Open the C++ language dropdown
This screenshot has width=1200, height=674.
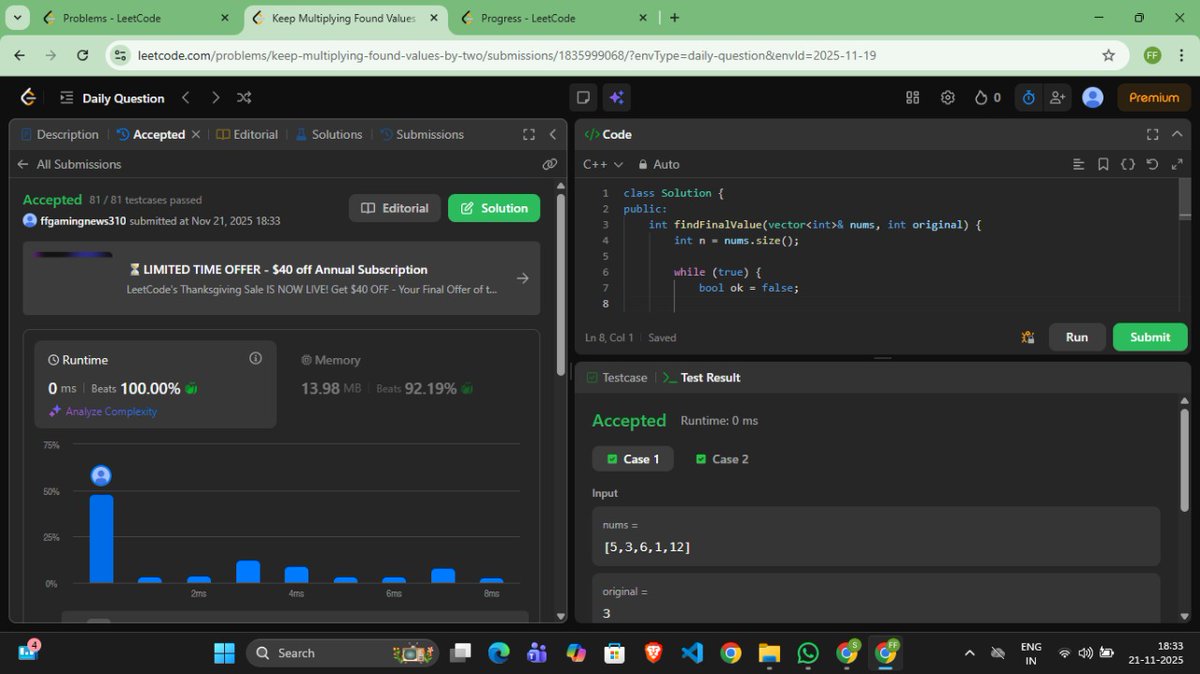pos(600,164)
